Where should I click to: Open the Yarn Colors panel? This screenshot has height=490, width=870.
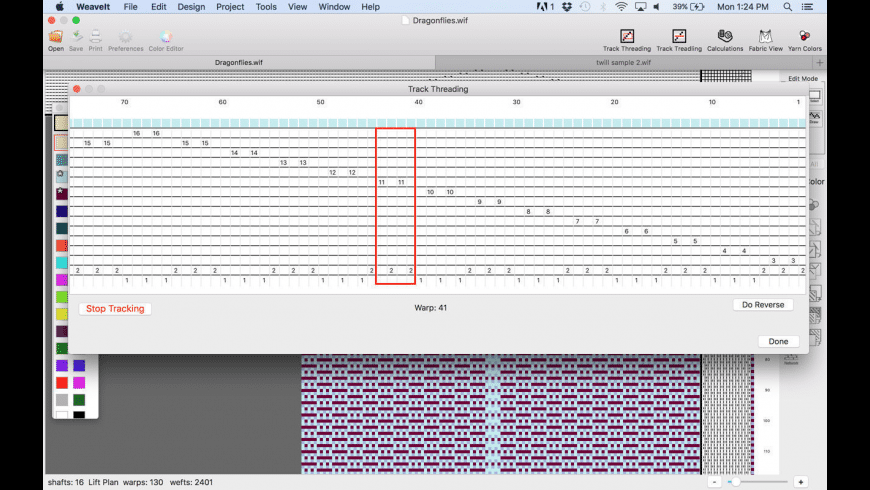[x=804, y=37]
